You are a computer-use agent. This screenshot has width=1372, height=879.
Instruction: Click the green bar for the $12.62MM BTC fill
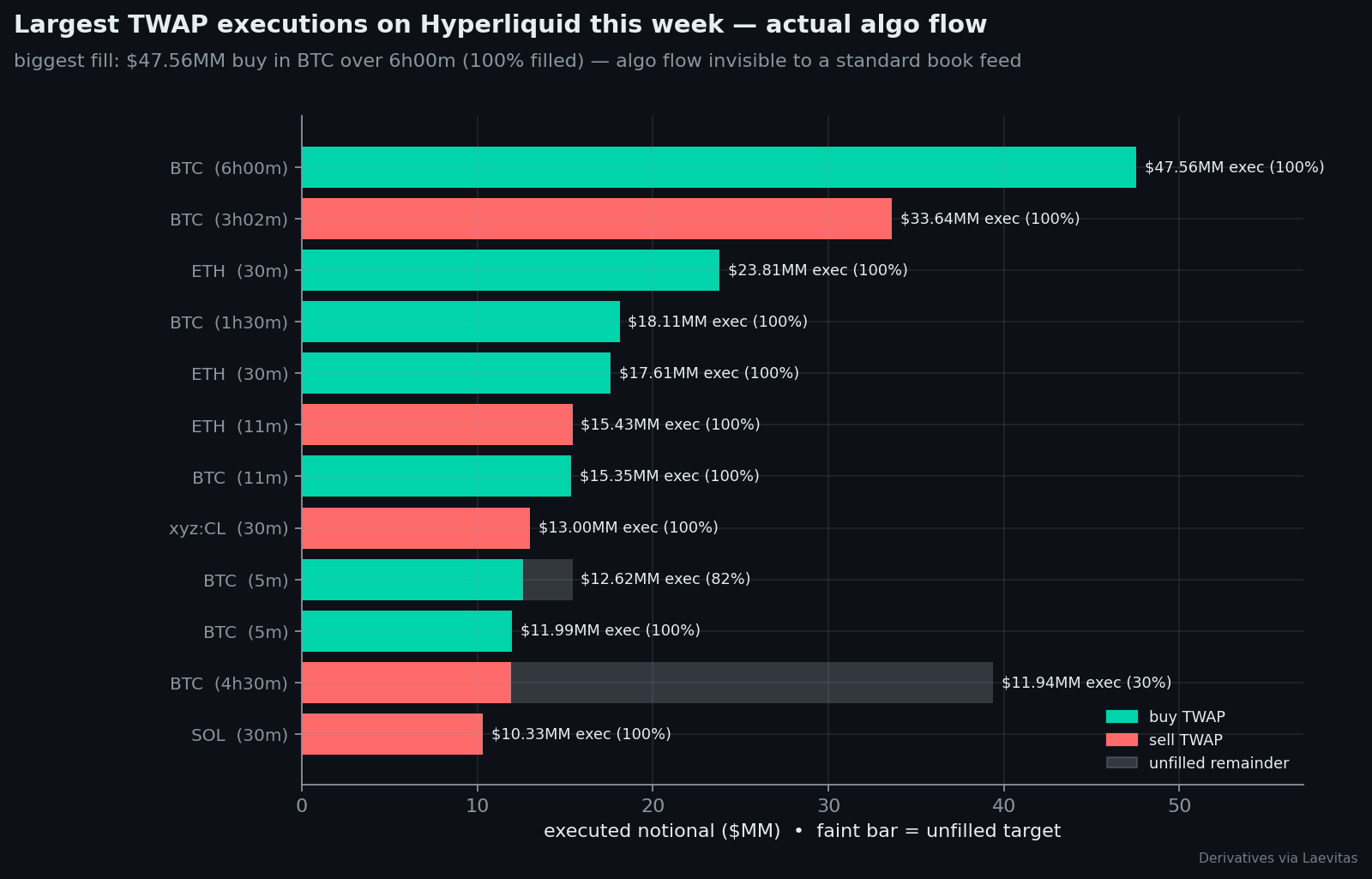412,580
